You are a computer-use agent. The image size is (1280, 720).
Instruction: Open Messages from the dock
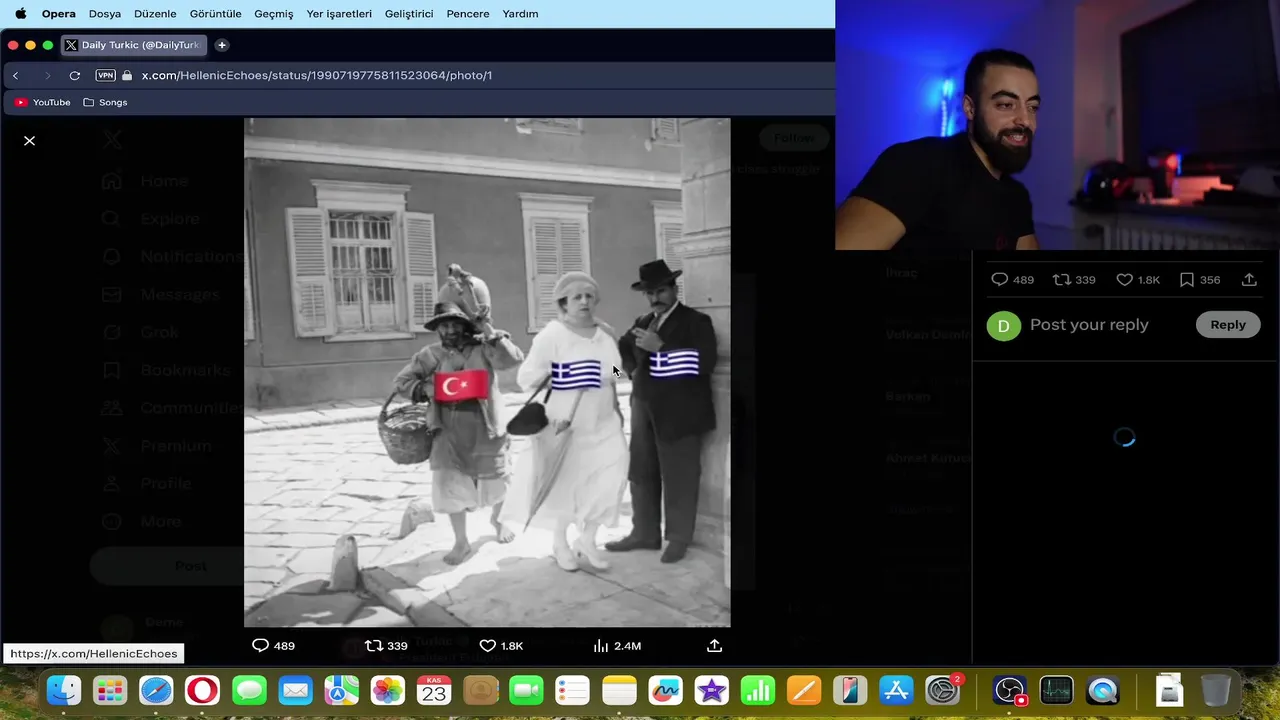point(249,690)
